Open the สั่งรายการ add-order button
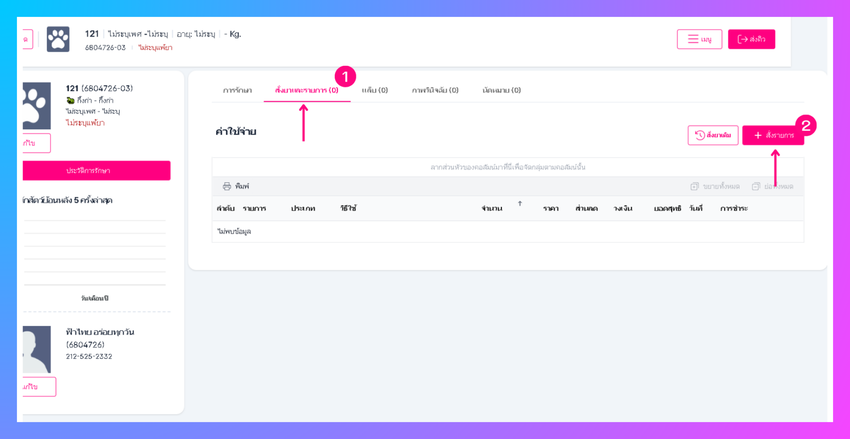Viewport: 850px width, 439px height. [x=773, y=135]
